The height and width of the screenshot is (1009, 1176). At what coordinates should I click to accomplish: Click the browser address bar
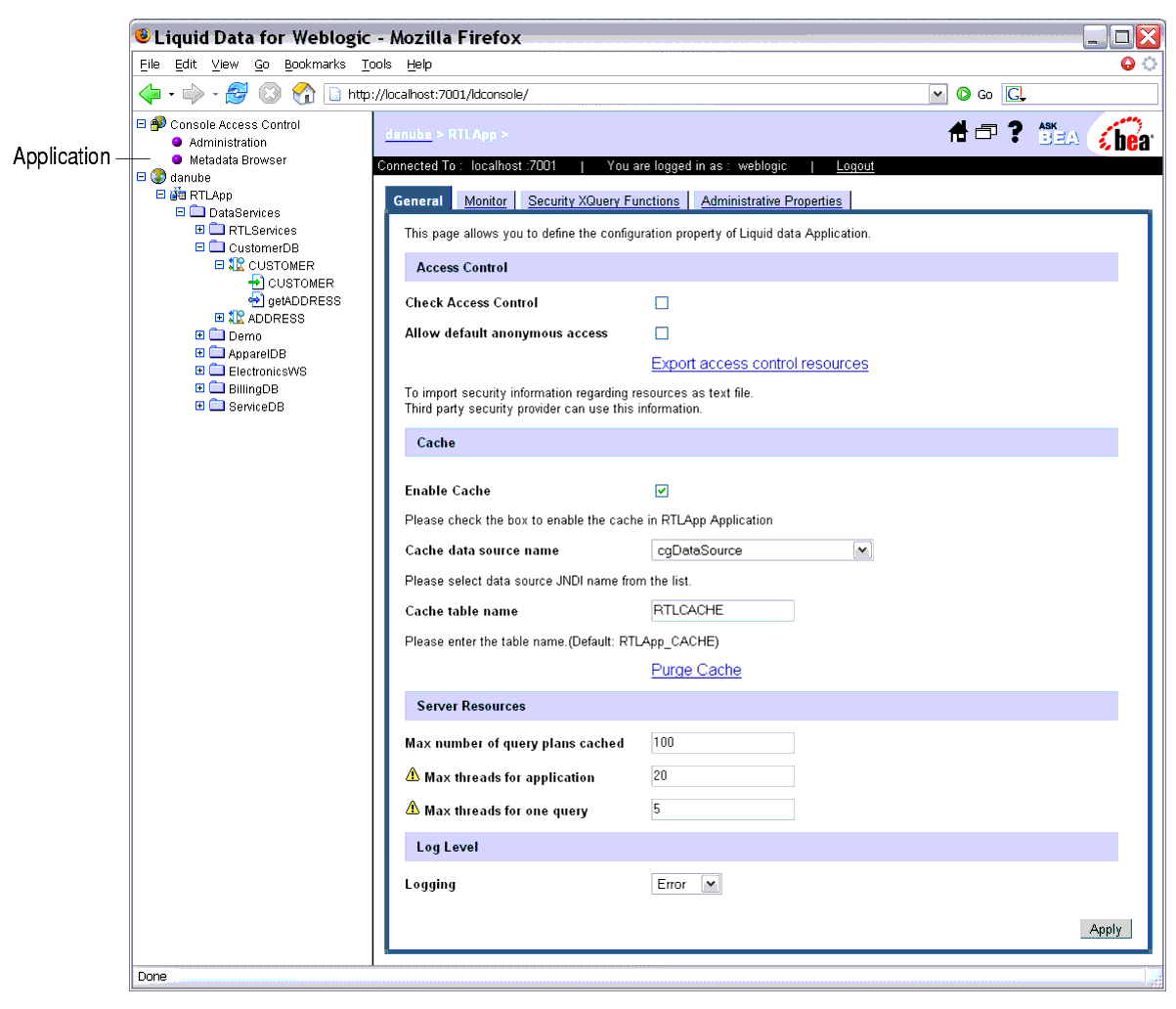(635, 94)
